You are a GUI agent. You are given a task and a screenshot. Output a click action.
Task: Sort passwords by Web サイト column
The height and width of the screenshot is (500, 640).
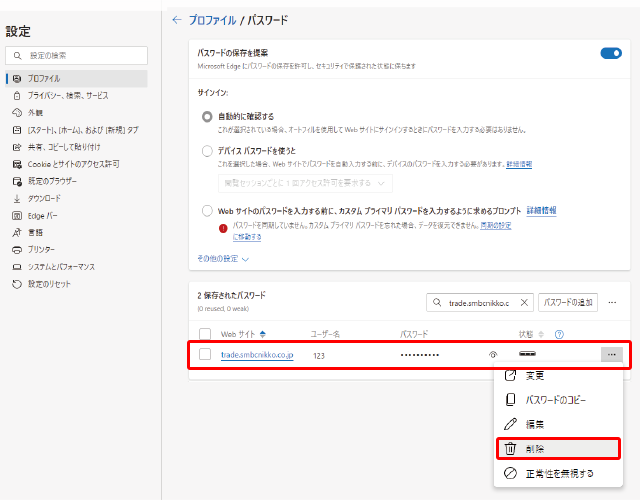[243, 334]
